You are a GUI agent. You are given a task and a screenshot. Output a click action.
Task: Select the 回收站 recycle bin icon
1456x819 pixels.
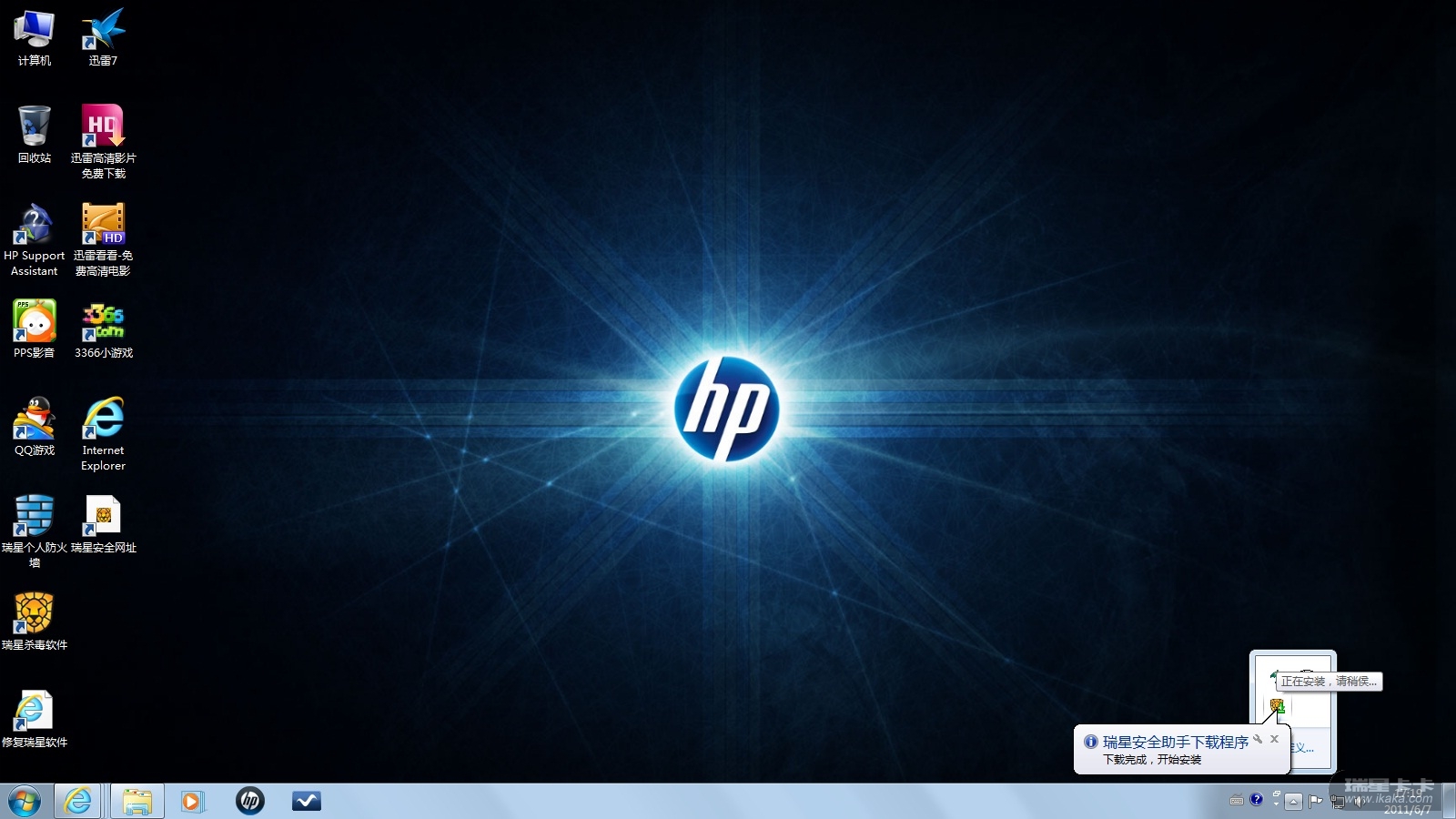[x=35, y=135]
